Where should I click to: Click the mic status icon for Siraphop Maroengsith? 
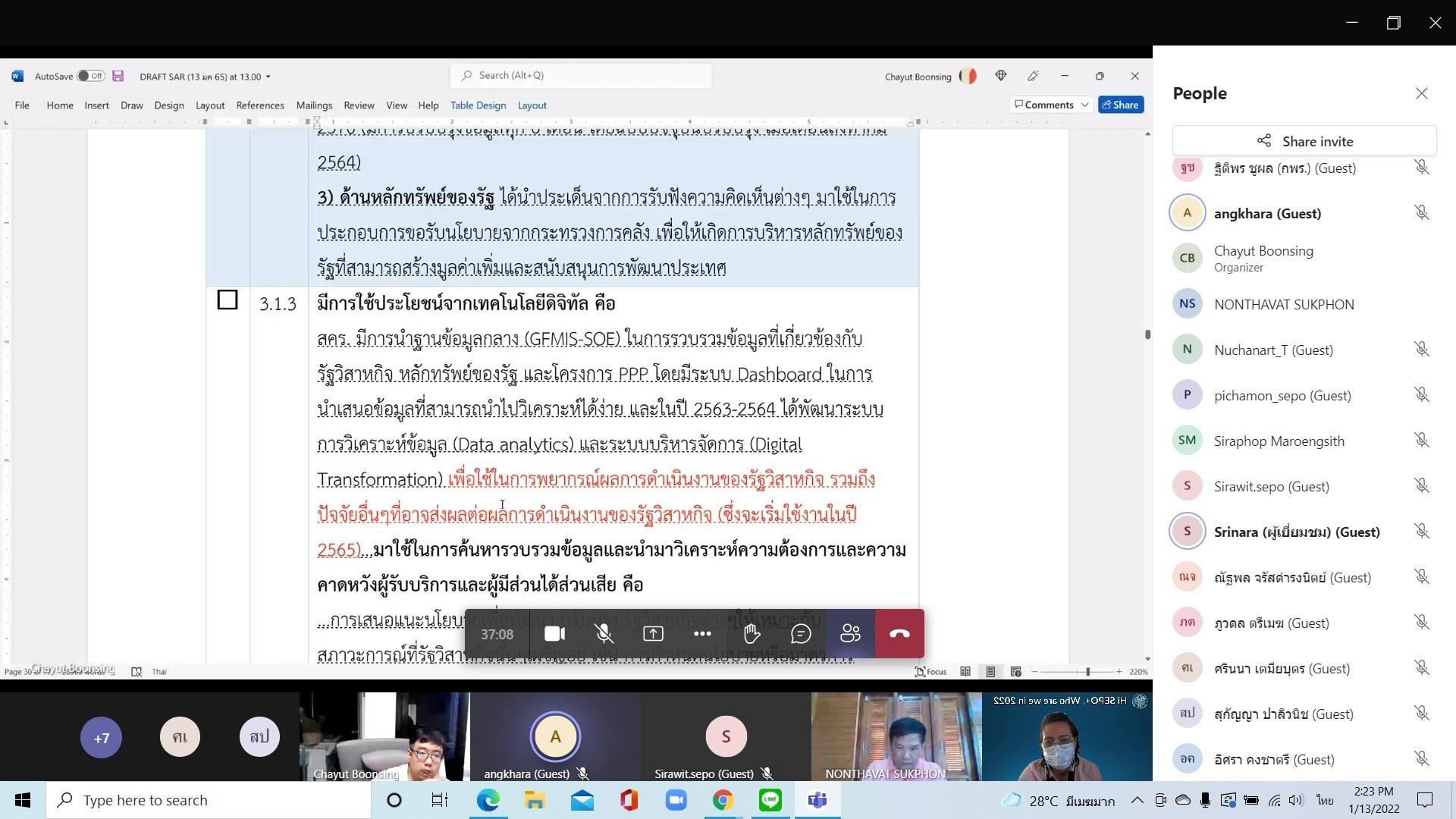tap(1422, 441)
